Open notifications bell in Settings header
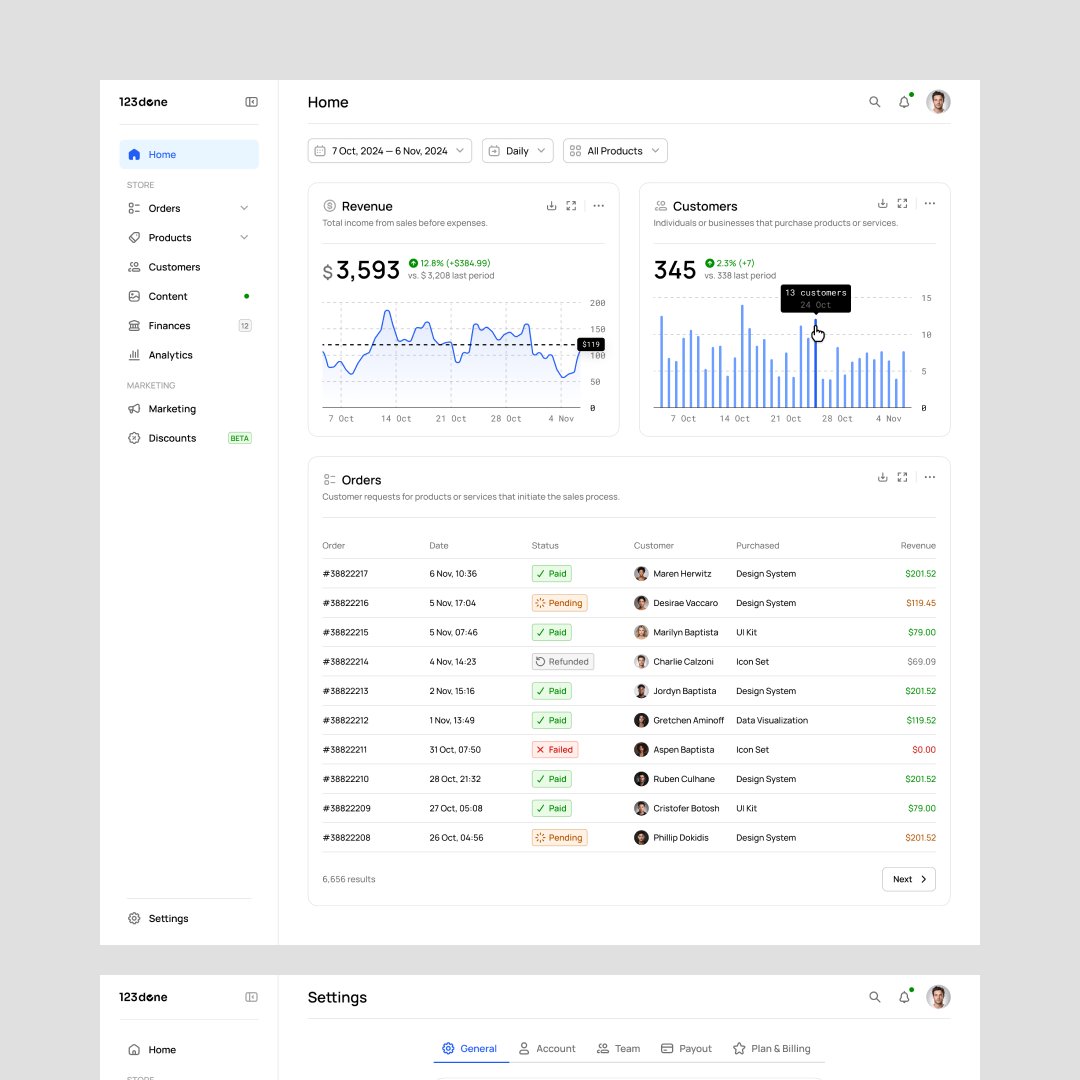Viewport: 1080px width, 1080px height. (904, 997)
